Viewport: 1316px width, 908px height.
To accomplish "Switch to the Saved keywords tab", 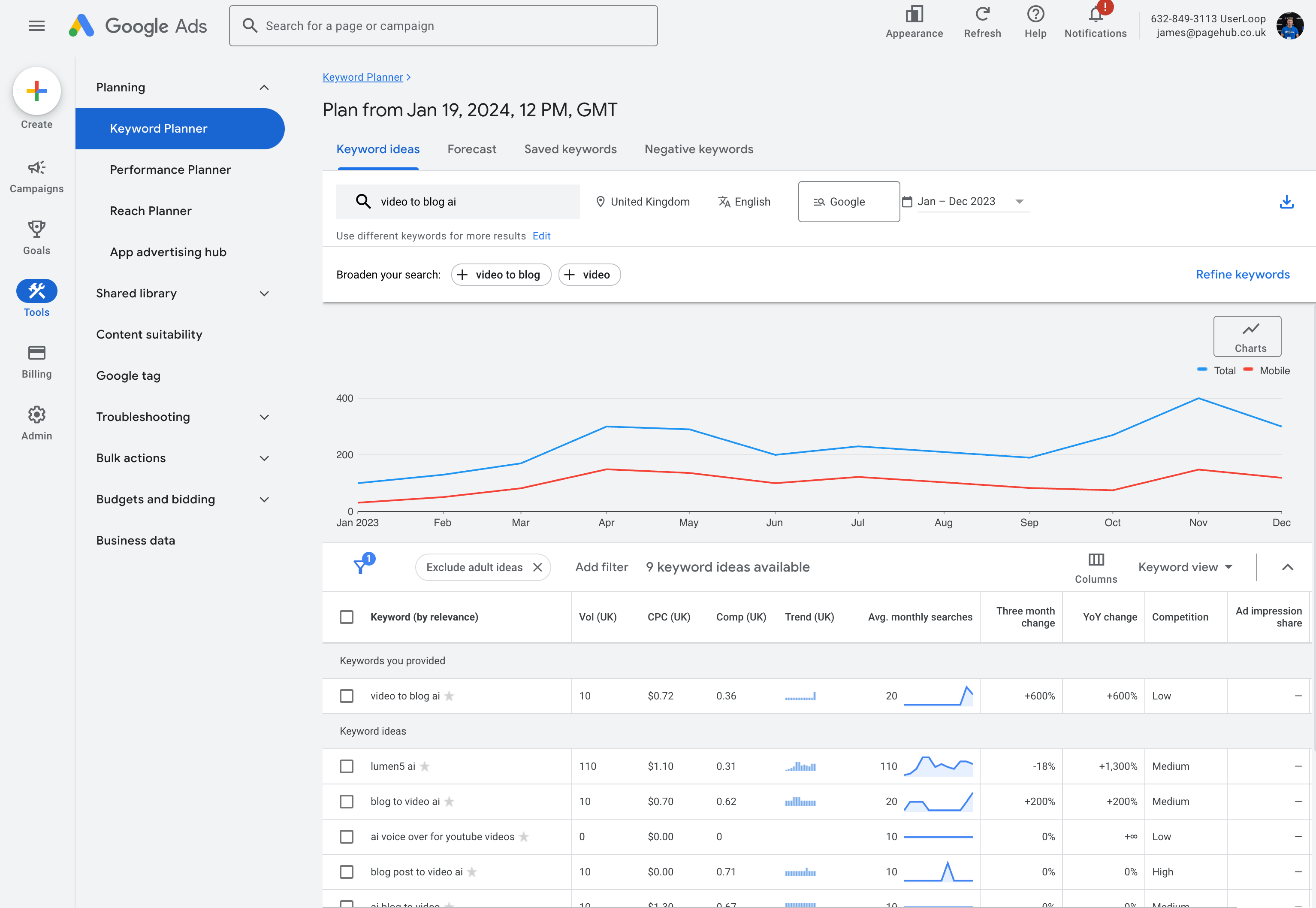I will click(x=570, y=149).
